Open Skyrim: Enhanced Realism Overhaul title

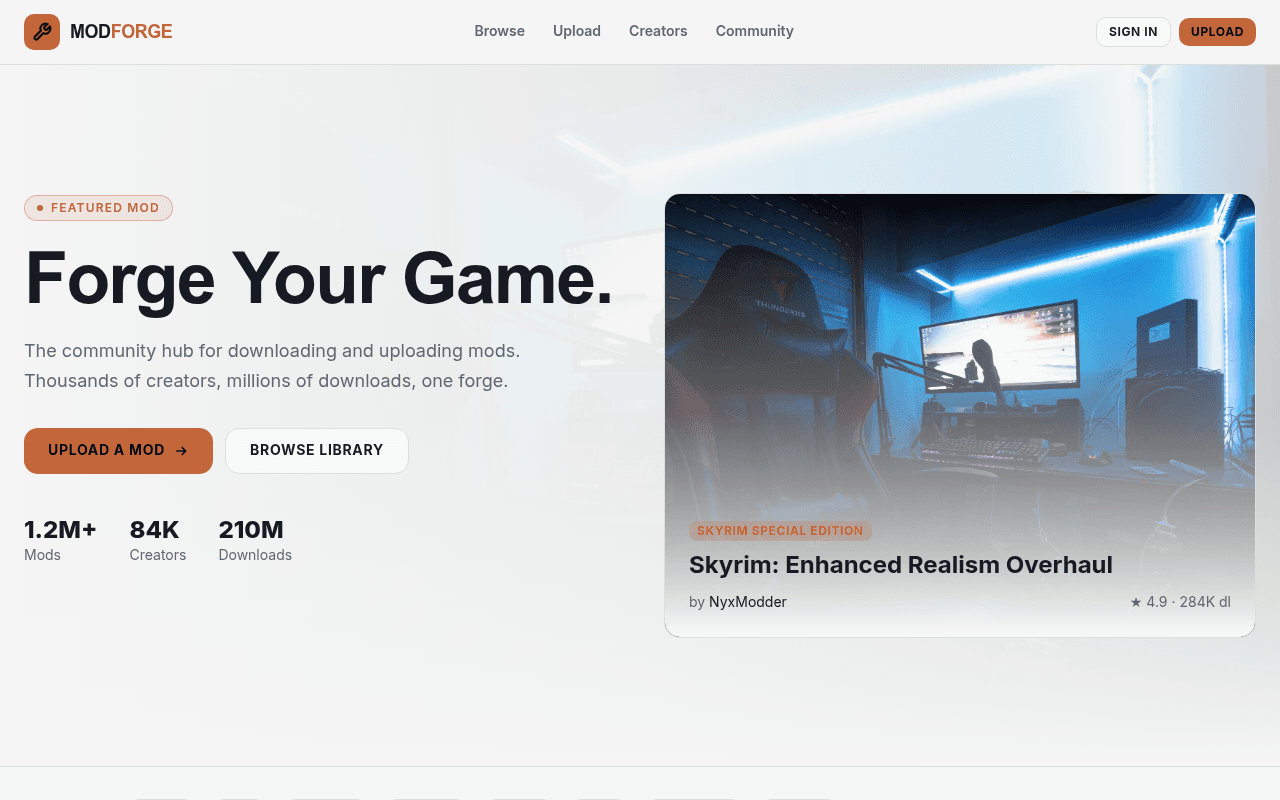(901, 565)
